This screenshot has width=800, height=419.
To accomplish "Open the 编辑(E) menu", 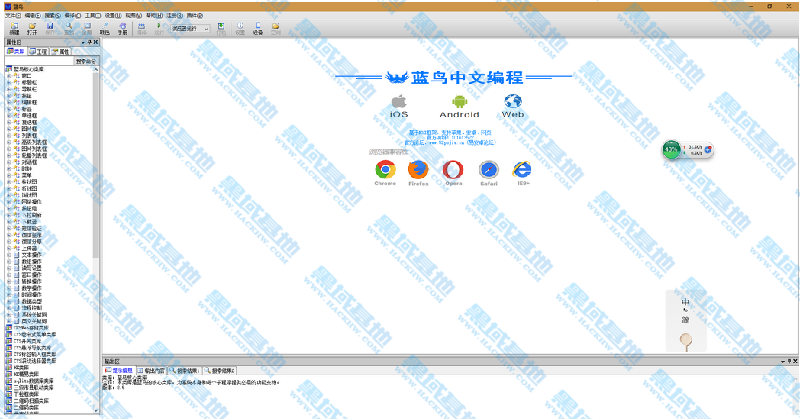I will [33, 16].
